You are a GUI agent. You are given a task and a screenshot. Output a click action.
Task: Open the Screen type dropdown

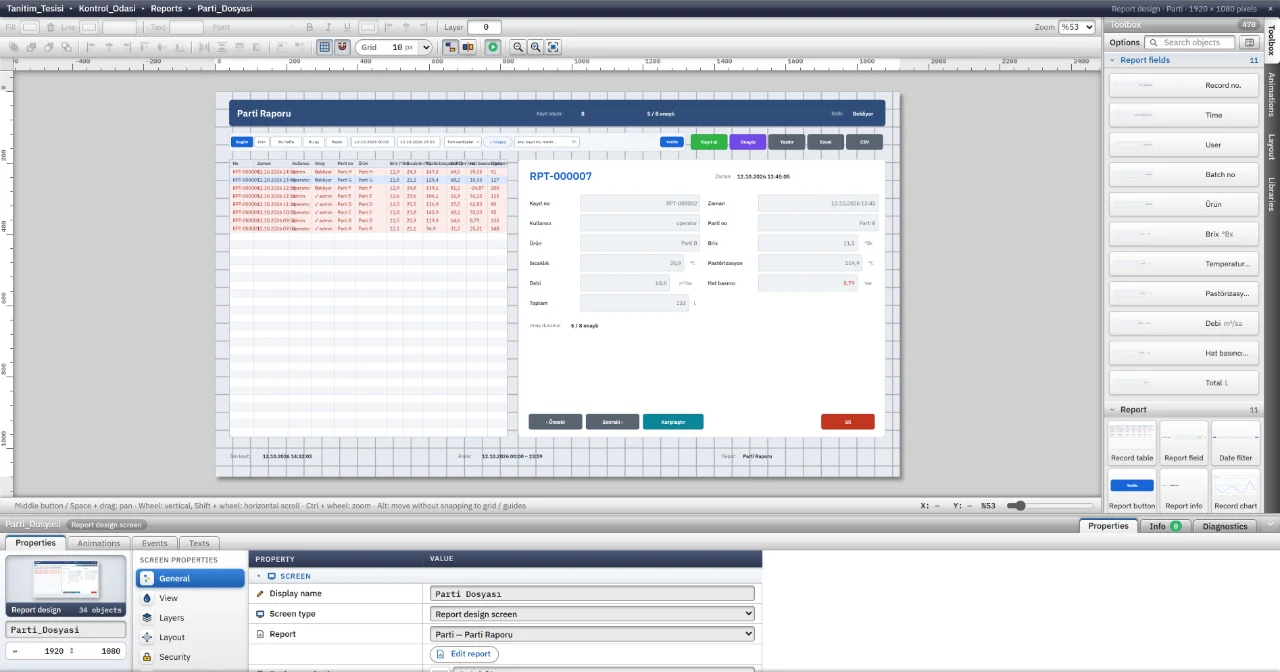coord(592,614)
